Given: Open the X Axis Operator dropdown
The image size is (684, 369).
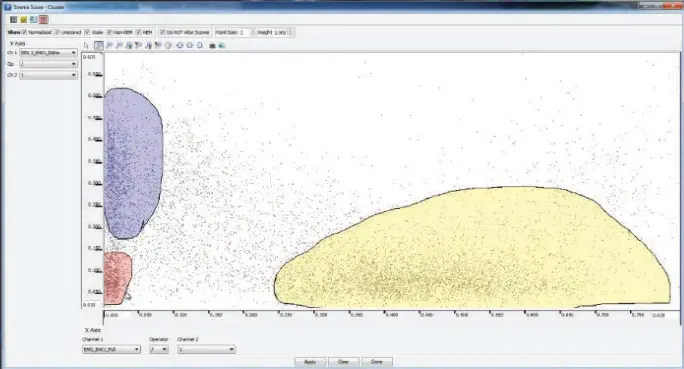Looking at the screenshot, I should (x=159, y=349).
